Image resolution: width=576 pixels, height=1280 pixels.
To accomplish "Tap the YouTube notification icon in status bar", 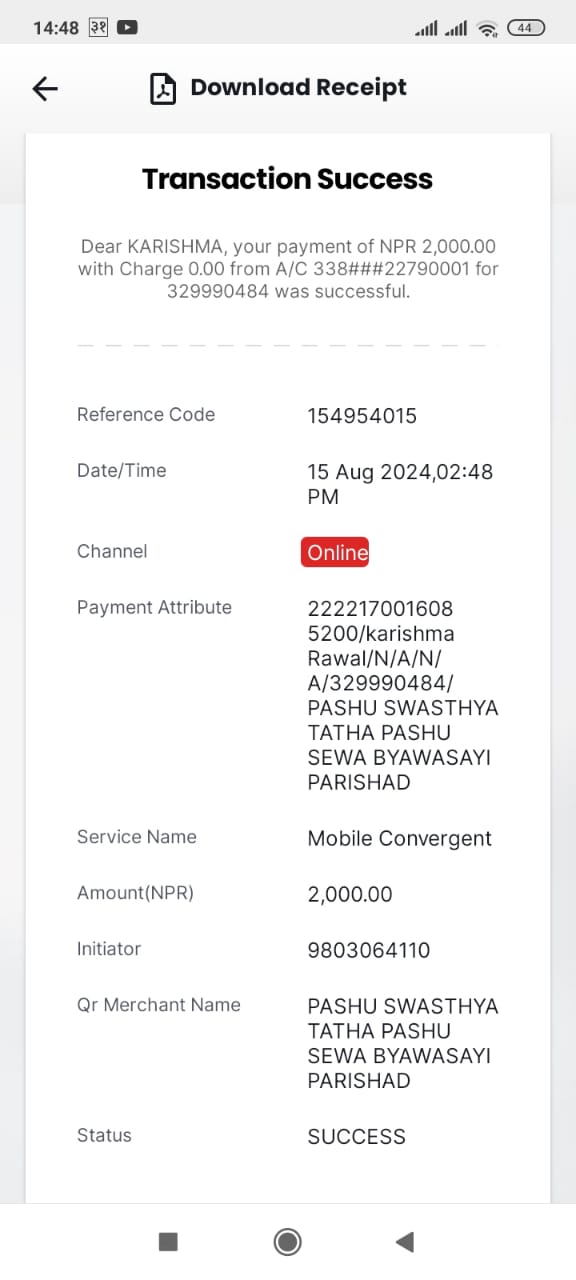I will 127,28.
